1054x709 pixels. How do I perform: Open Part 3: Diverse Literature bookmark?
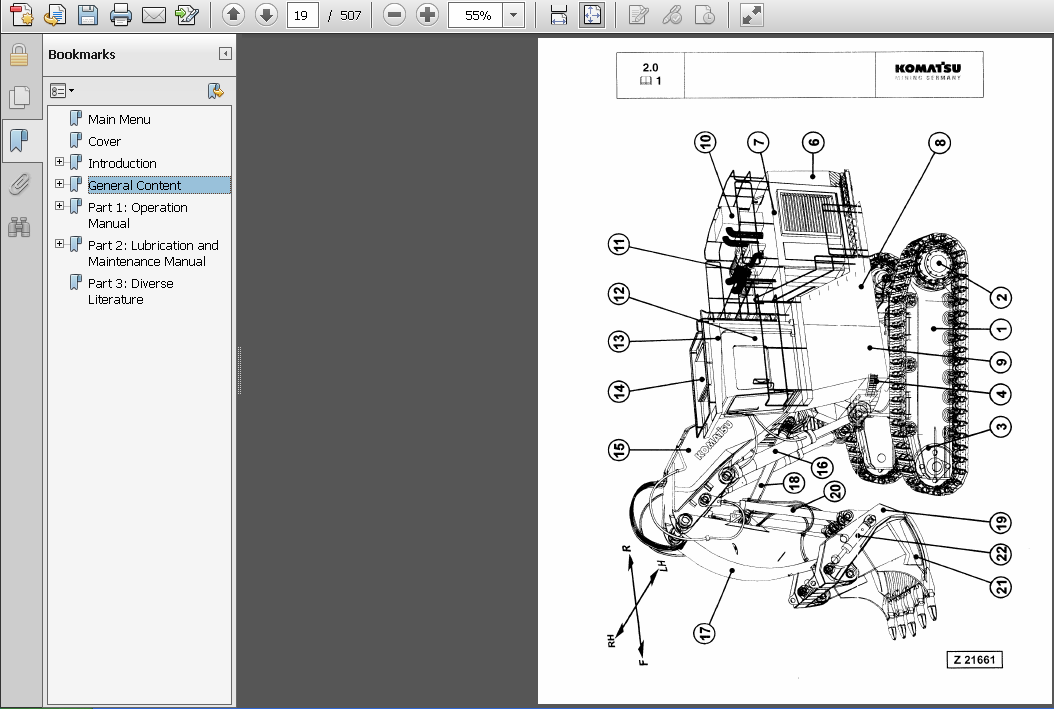[130, 292]
